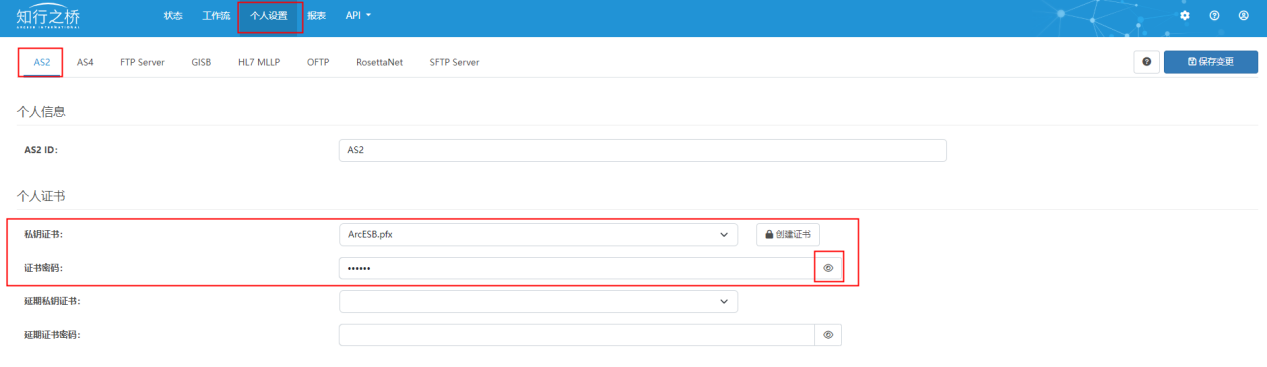Open the user account icon in header
The width and height of the screenshot is (1267, 367).
click(1243, 16)
